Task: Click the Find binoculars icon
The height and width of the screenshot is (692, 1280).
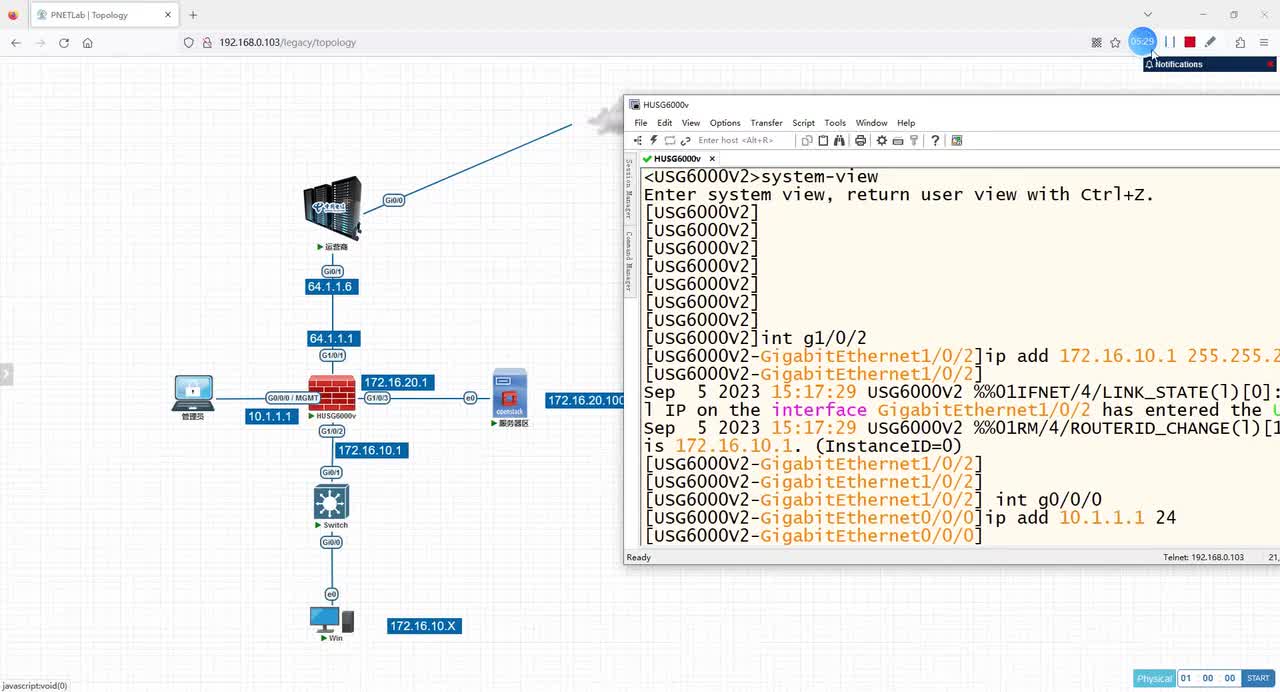Action: 839,140
